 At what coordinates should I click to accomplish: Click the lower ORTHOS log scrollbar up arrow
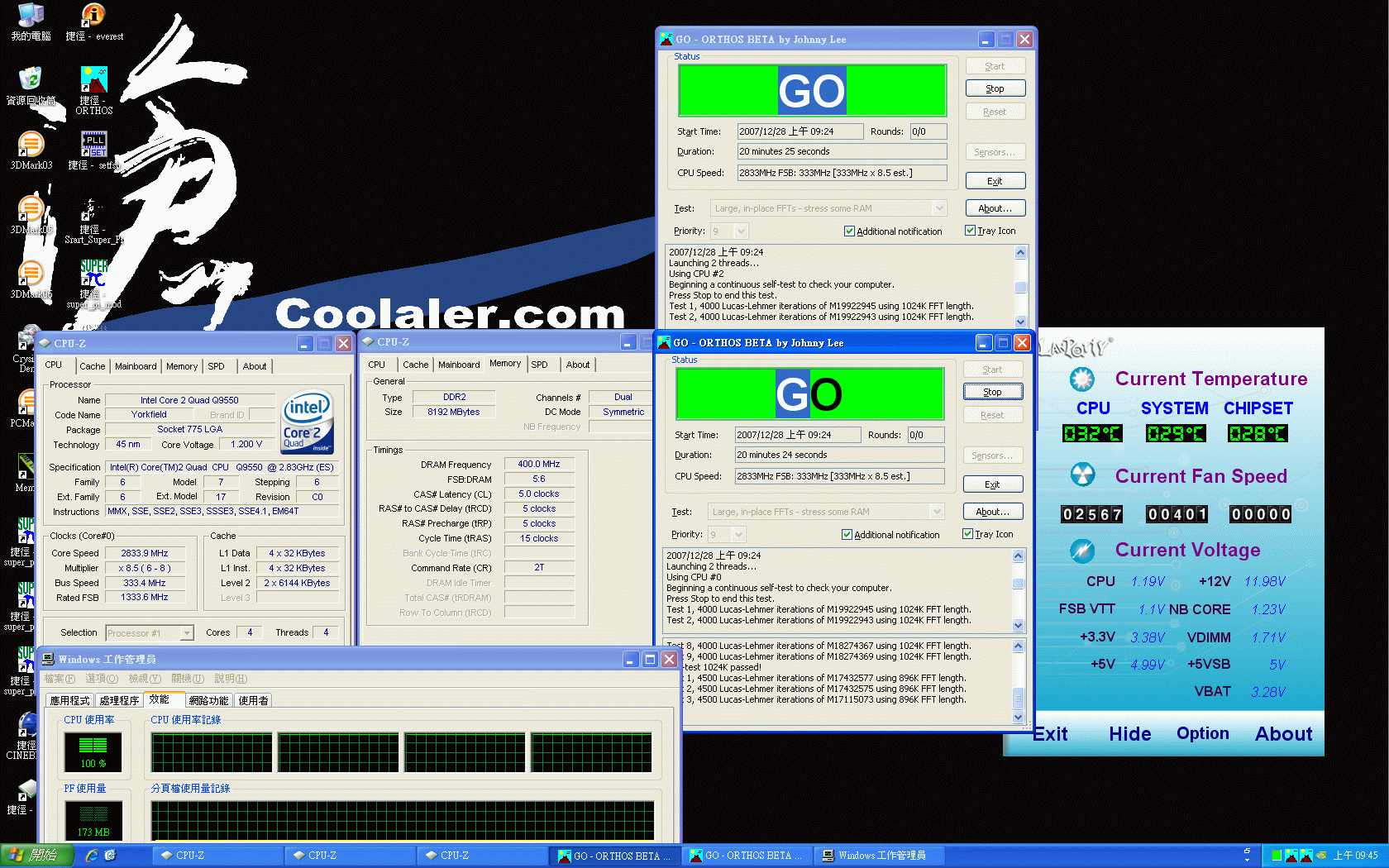(1019, 556)
